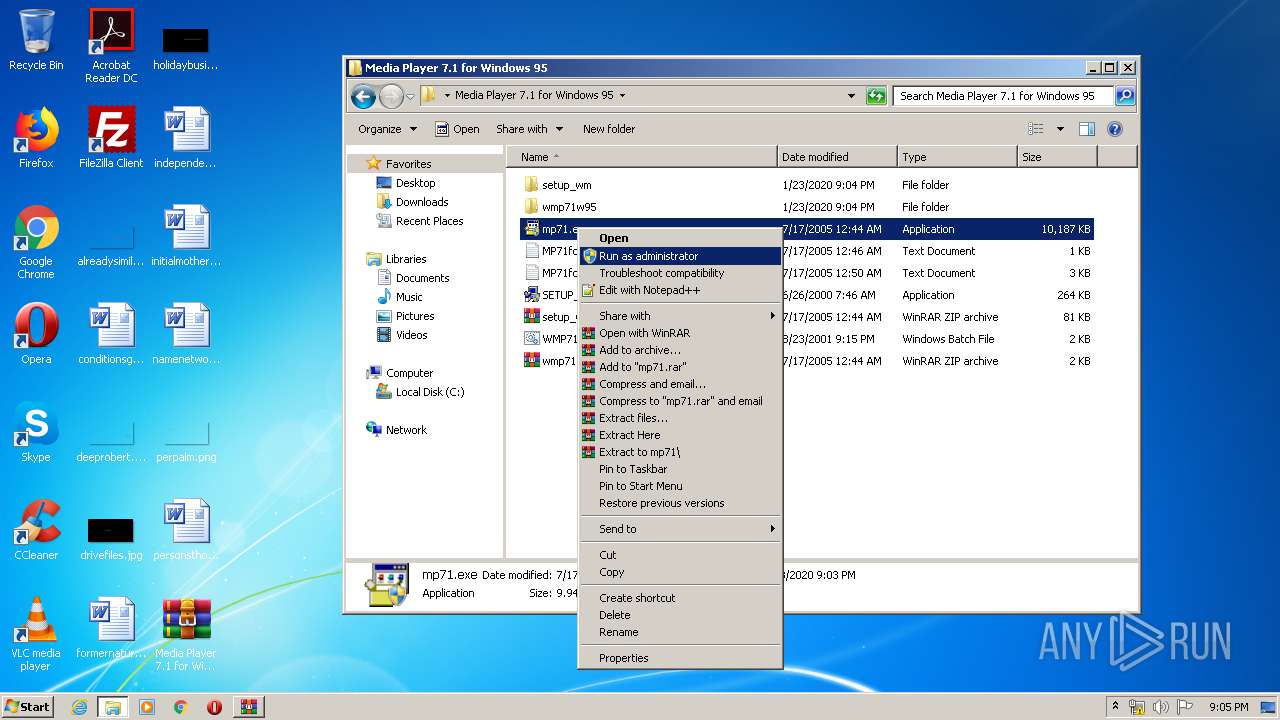
Task: Launch Acrobat Reader DC from desktop
Action: tap(111, 46)
